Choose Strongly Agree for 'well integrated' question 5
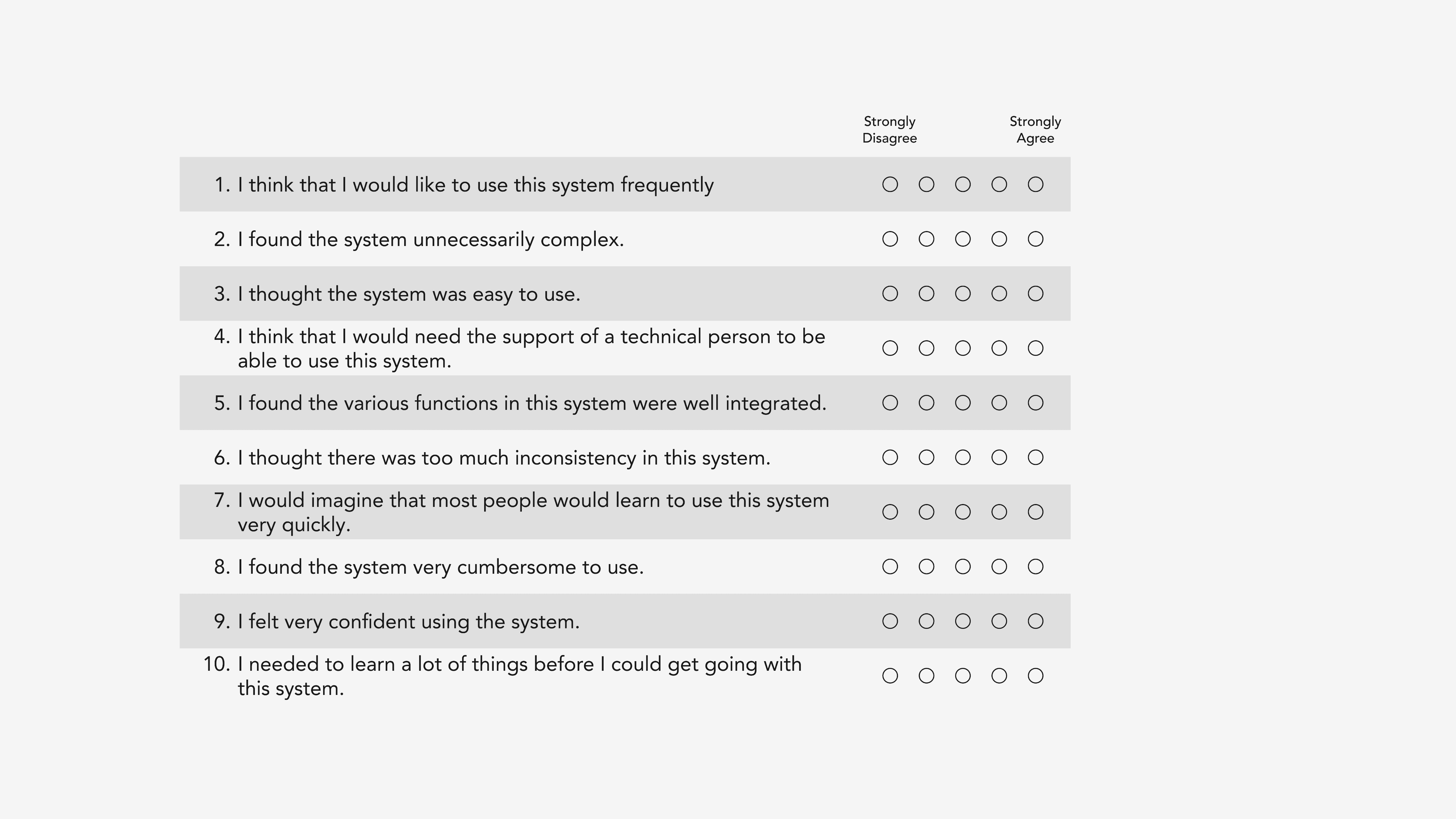This screenshot has width=1456, height=819. click(1035, 403)
